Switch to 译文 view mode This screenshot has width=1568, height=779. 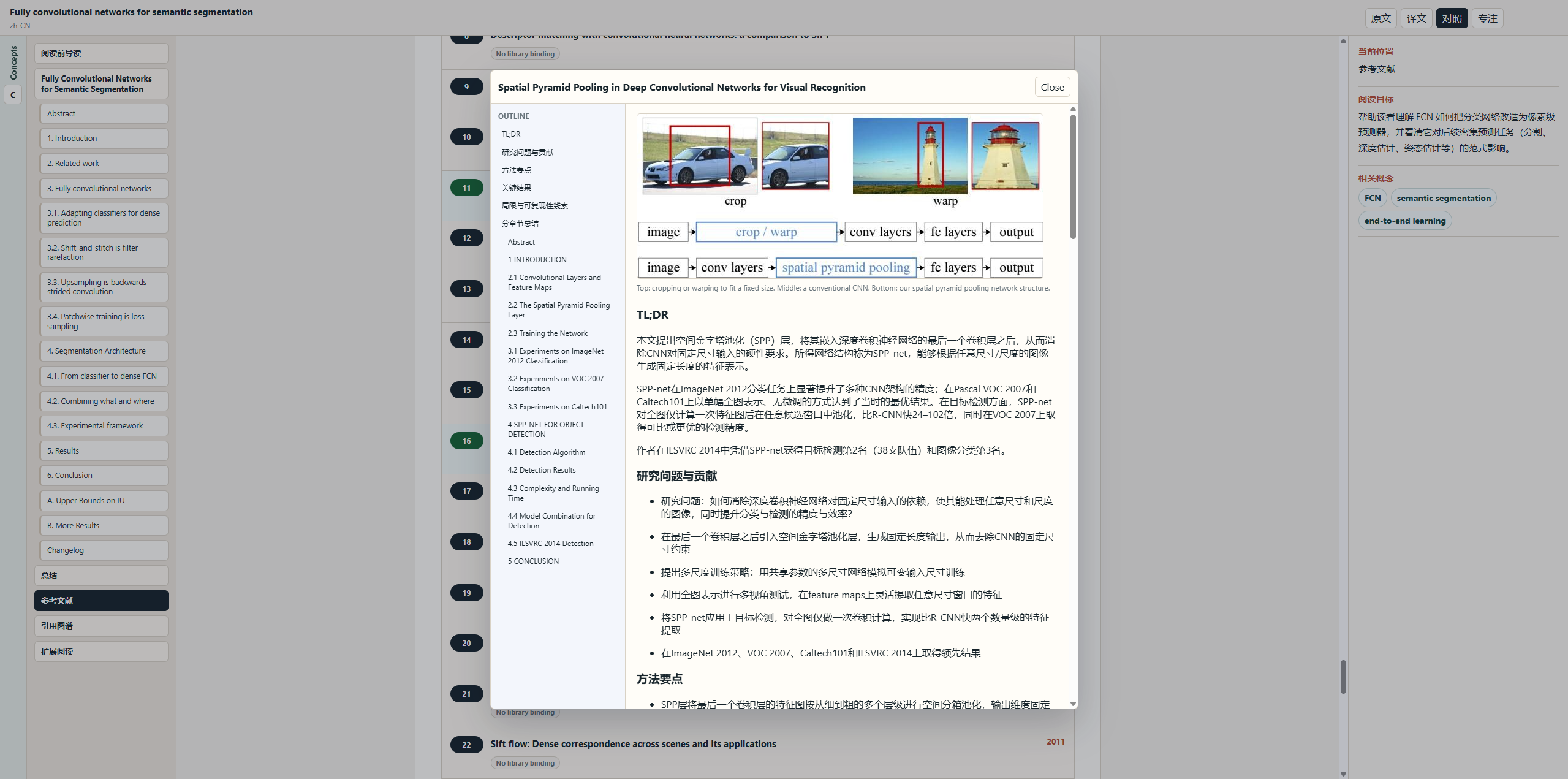pos(1416,18)
